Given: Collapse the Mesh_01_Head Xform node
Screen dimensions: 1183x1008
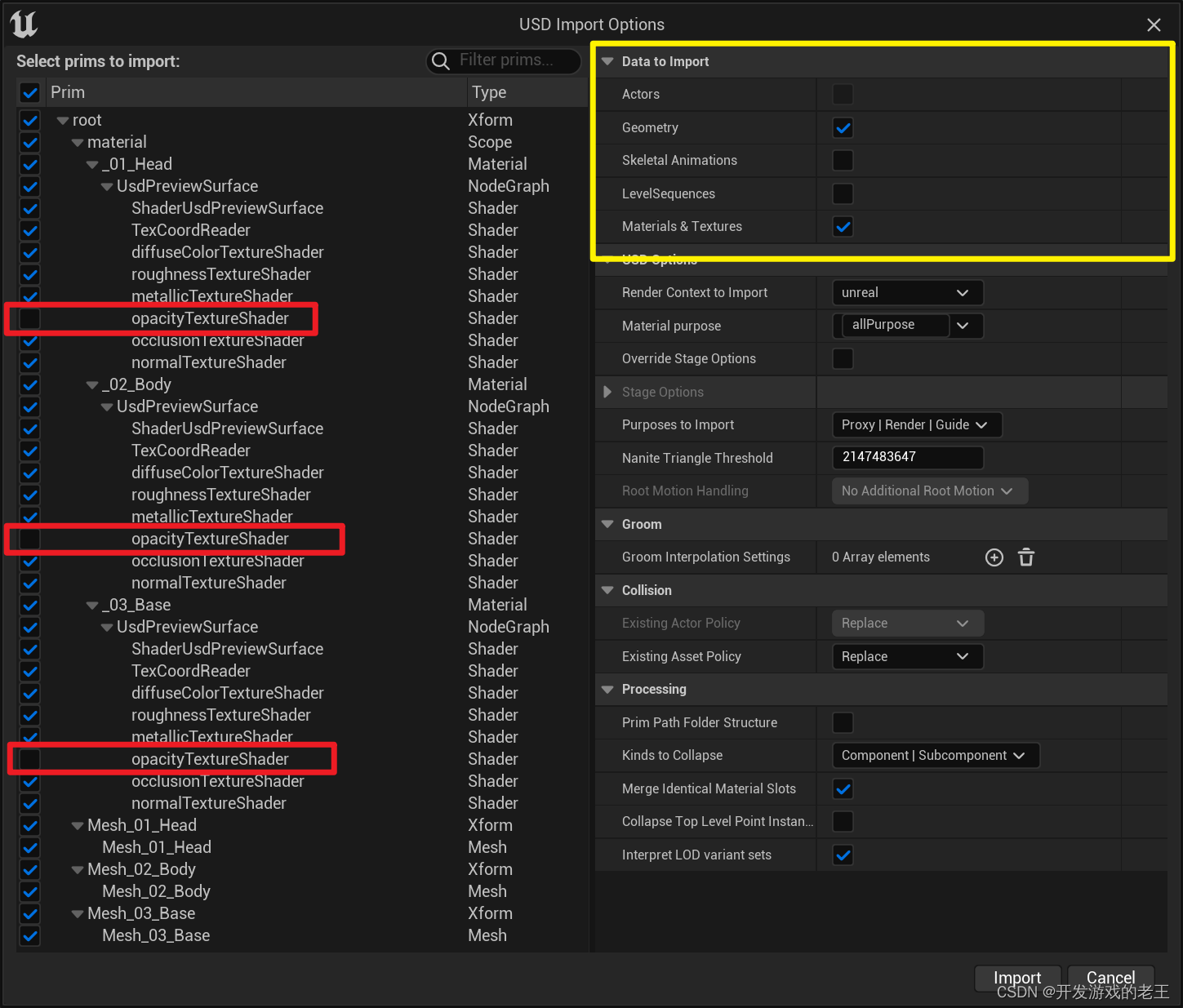Looking at the screenshot, I should click(x=78, y=826).
